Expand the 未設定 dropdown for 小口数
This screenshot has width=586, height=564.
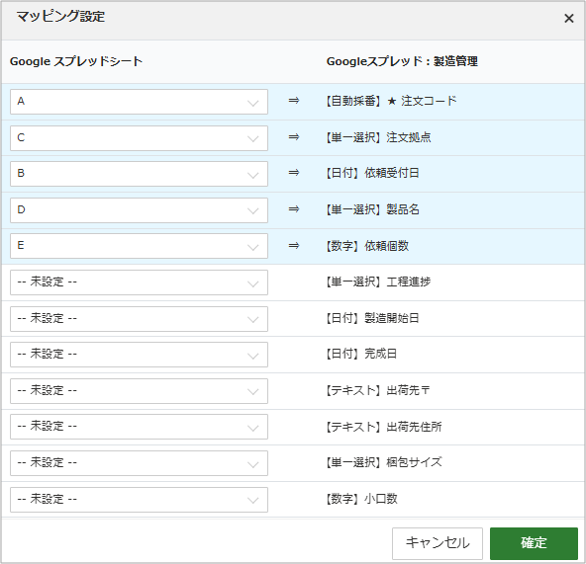(139, 500)
